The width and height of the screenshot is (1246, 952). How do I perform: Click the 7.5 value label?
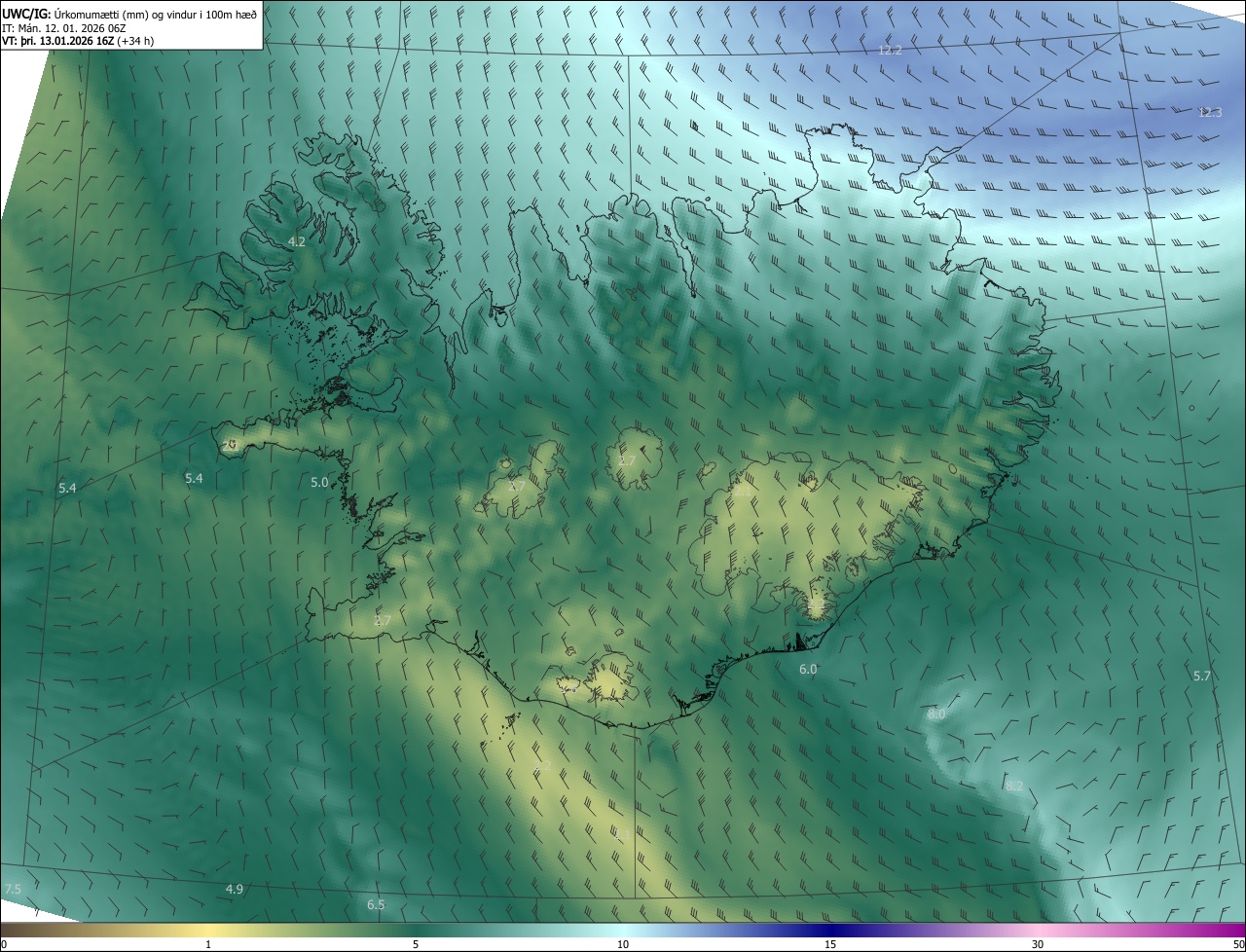[13, 889]
